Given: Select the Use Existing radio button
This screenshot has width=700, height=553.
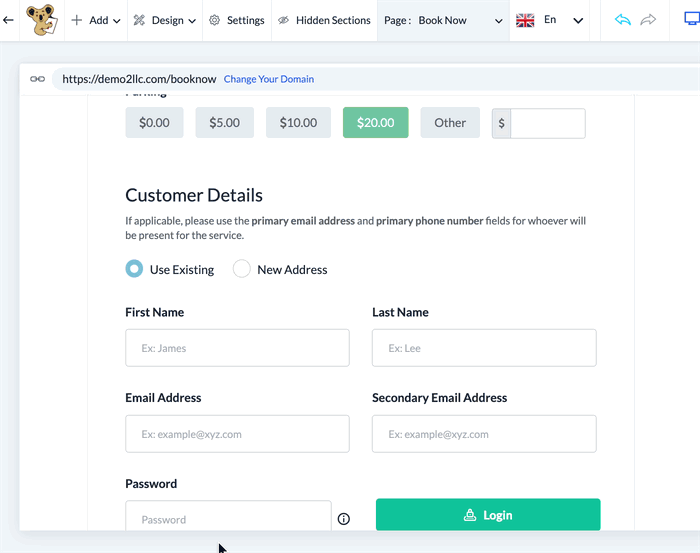Looking at the screenshot, I should [x=134, y=269].
